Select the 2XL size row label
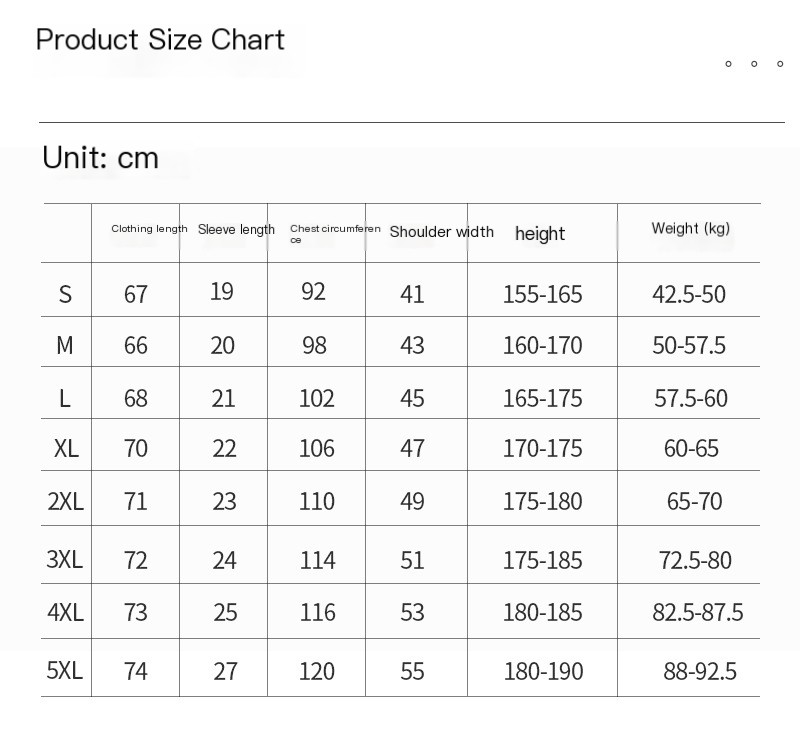The width and height of the screenshot is (800, 729). (66, 501)
